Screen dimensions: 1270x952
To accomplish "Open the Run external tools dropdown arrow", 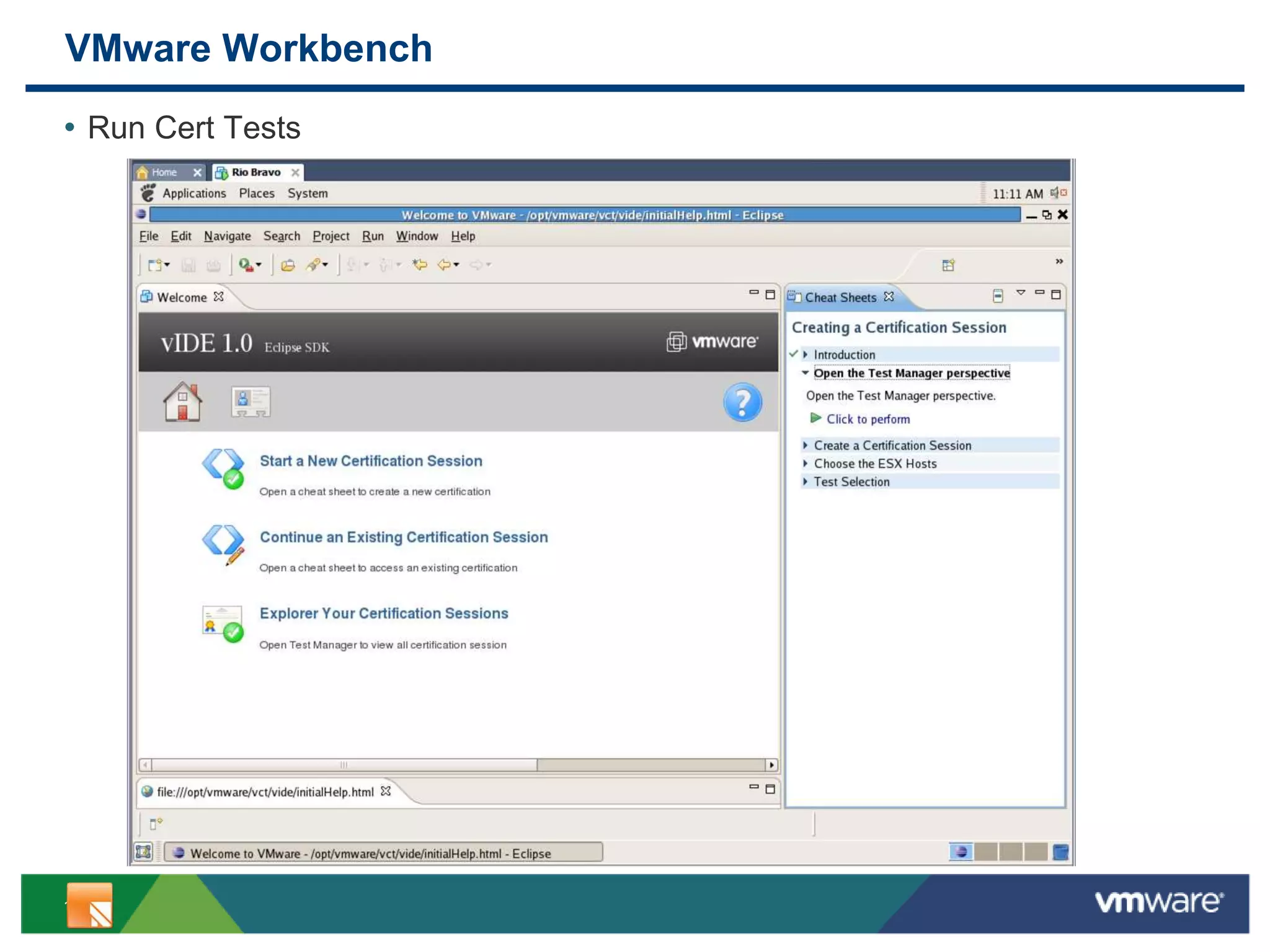I will pos(259,265).
